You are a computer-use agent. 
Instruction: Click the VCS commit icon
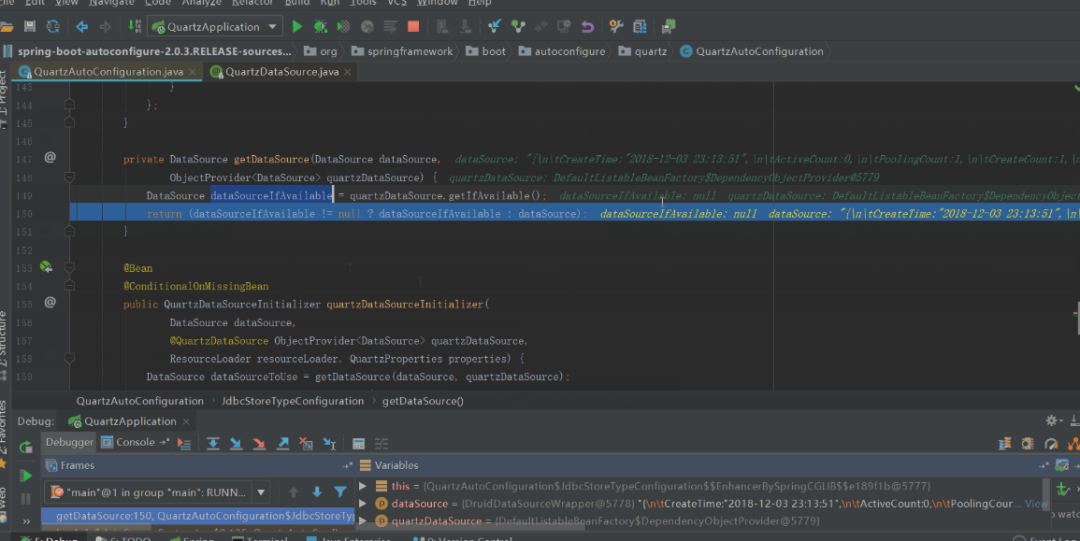pos(518,27)
